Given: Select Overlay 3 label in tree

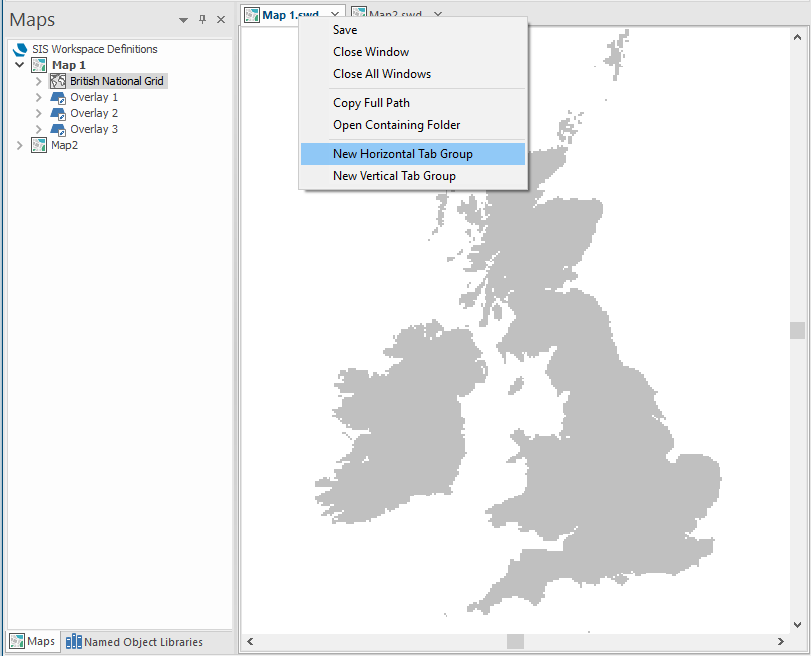Looking at the screenshot, I should [94, 129].
